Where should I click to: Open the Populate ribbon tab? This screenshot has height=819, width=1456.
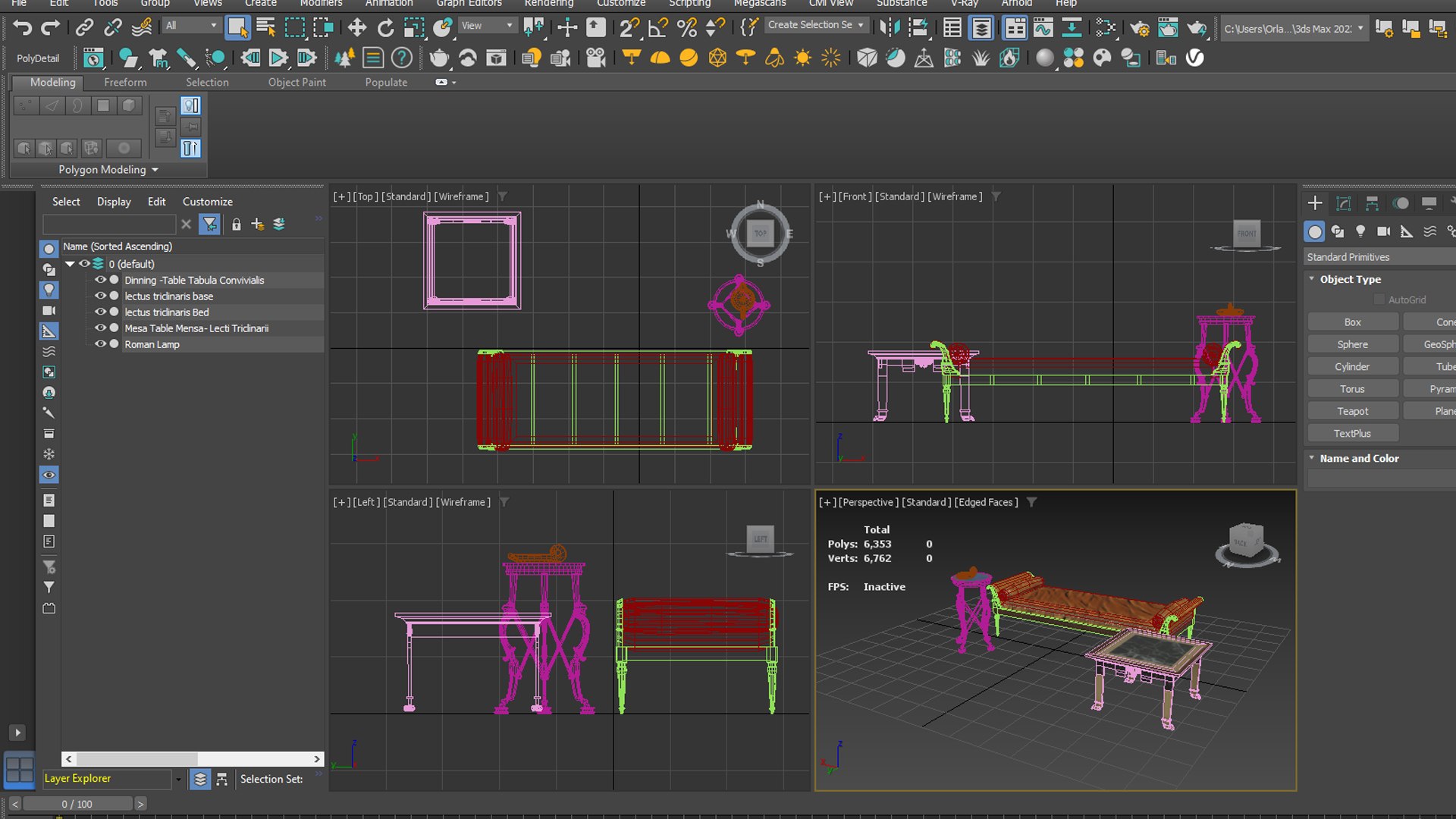386,82
